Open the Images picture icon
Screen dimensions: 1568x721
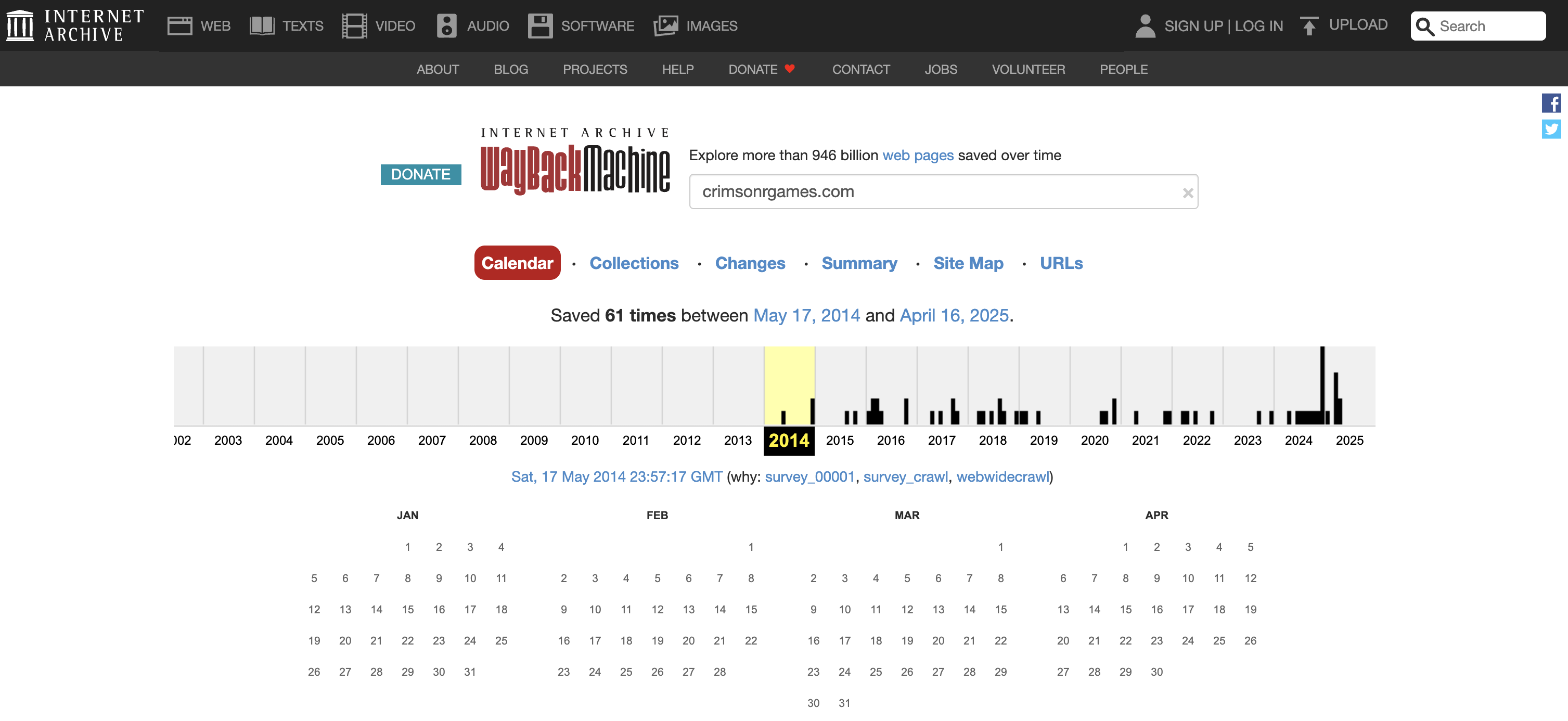pyautogui.click(x=665, y=25)
